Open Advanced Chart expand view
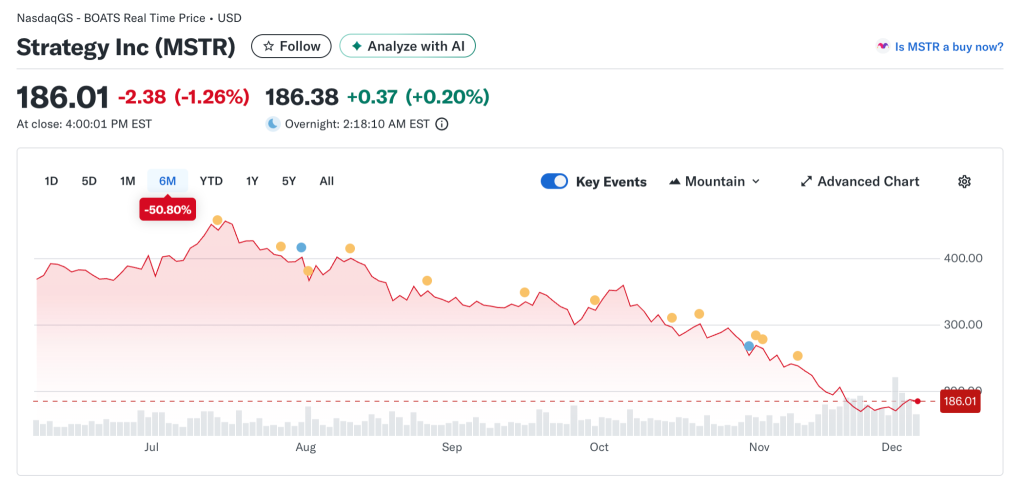 point(860,181)
